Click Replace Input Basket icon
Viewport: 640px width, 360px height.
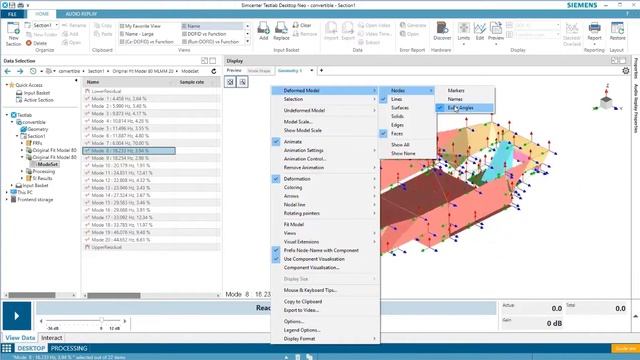point(281,29)
